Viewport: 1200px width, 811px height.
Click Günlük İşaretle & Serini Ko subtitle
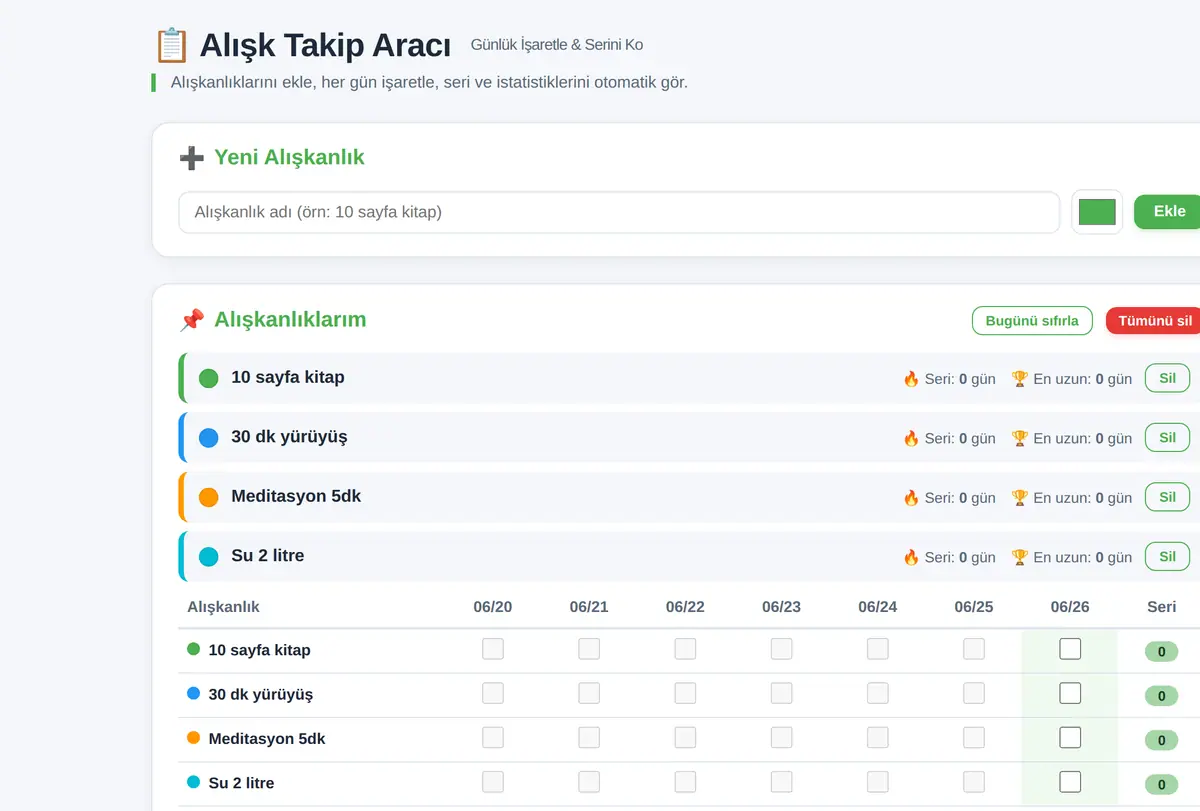click(x=557, y=45)
